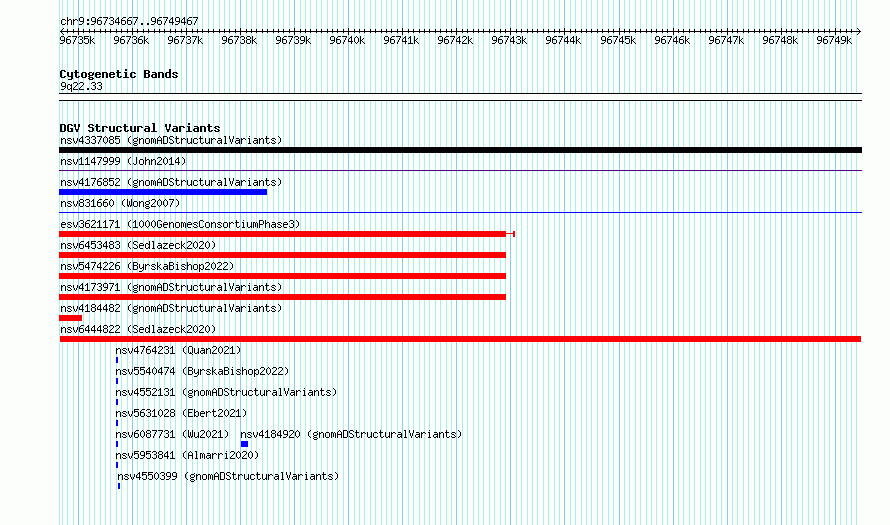Viewport: 890px width, 525px height.
Task: Click the 96749k ruler tick label
Action: coord(834,40)
